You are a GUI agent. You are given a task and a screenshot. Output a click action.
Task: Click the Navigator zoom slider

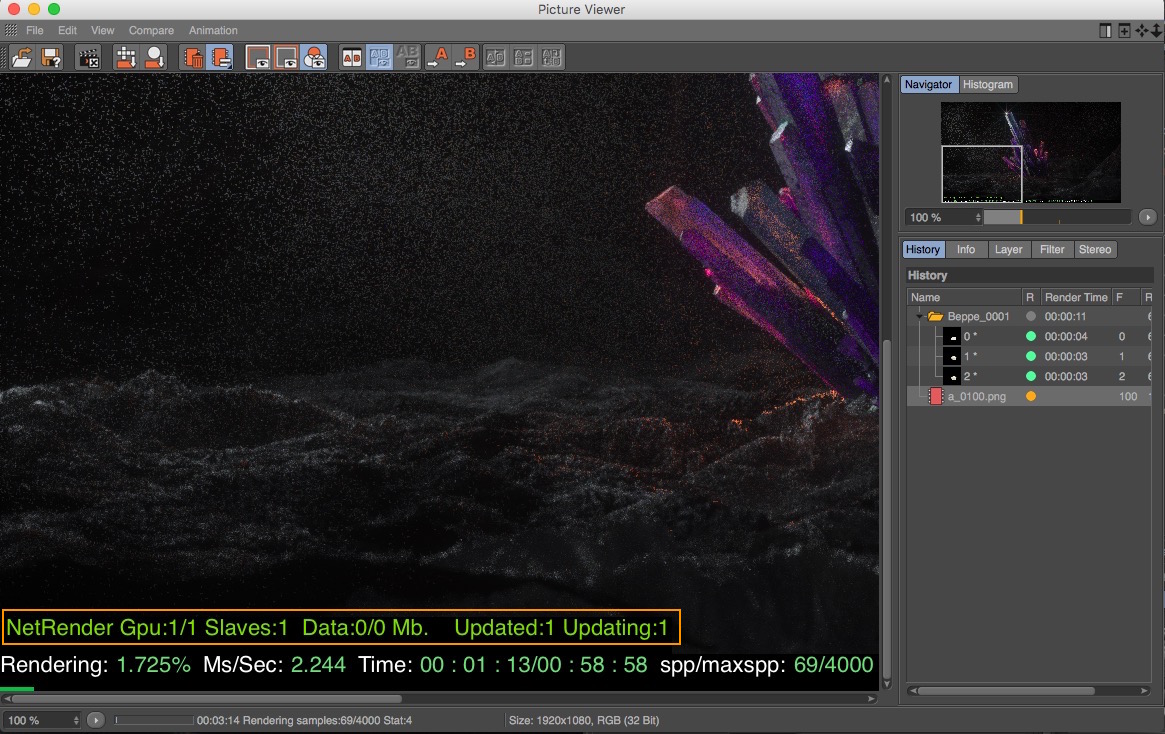click(x=1057, y=218)
